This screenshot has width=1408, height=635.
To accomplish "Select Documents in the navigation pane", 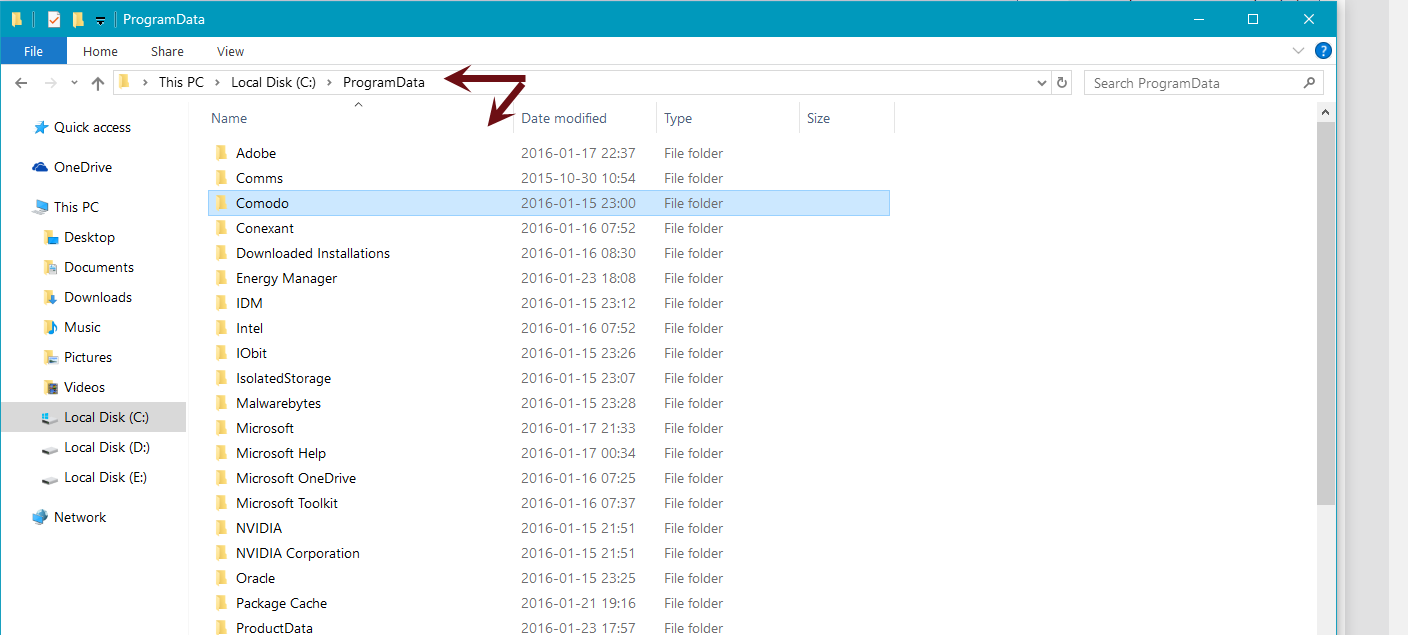I will 99,267.
